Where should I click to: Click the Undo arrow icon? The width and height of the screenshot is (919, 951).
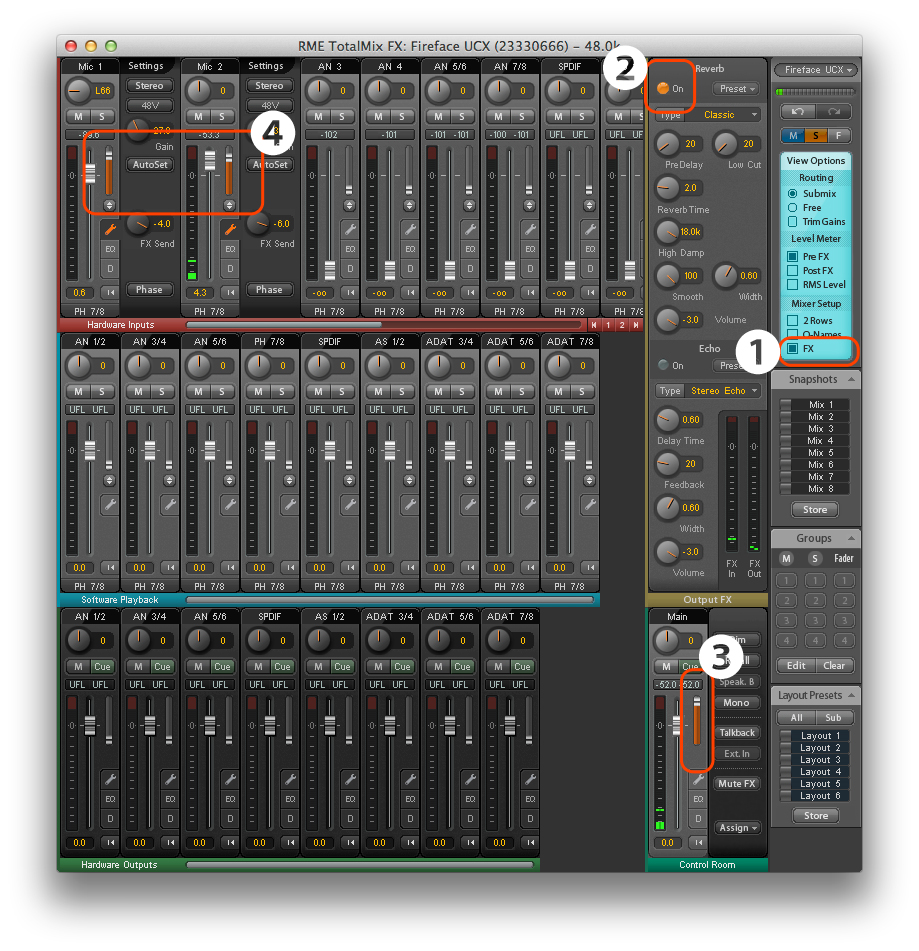click(798, 111)
